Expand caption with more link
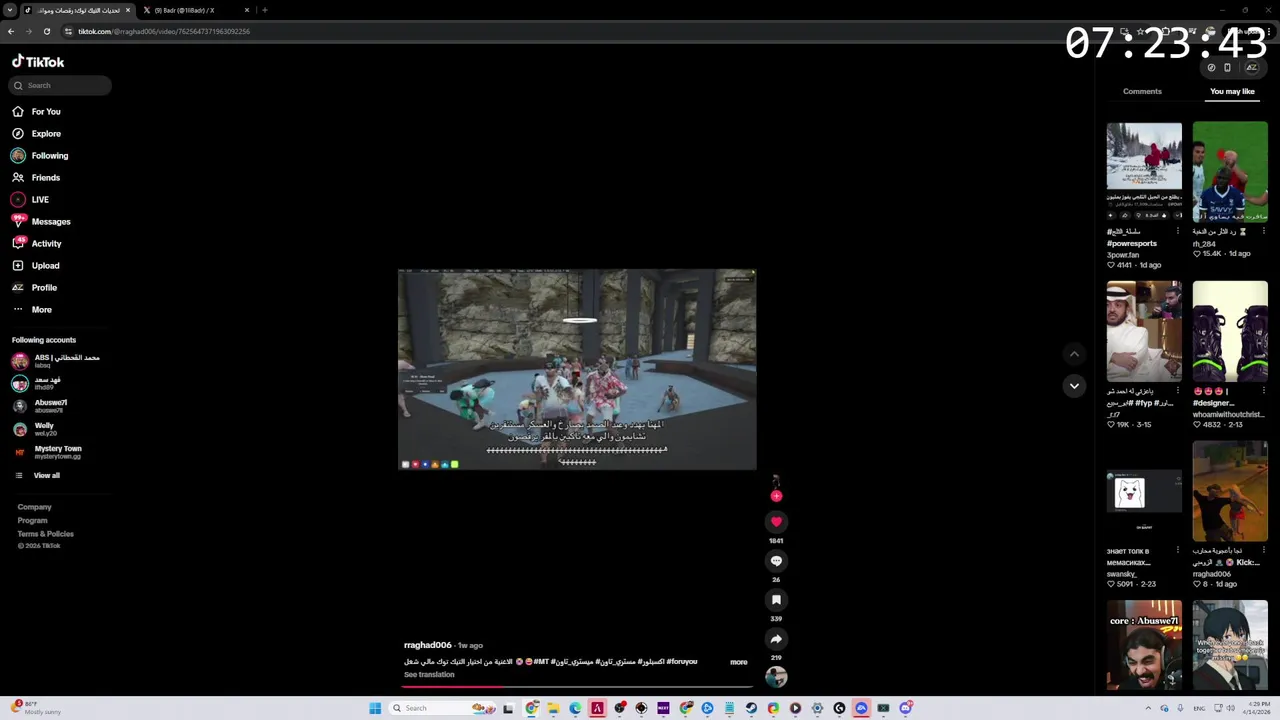The height and width of the screenshot is (720, 1280). 738,662
